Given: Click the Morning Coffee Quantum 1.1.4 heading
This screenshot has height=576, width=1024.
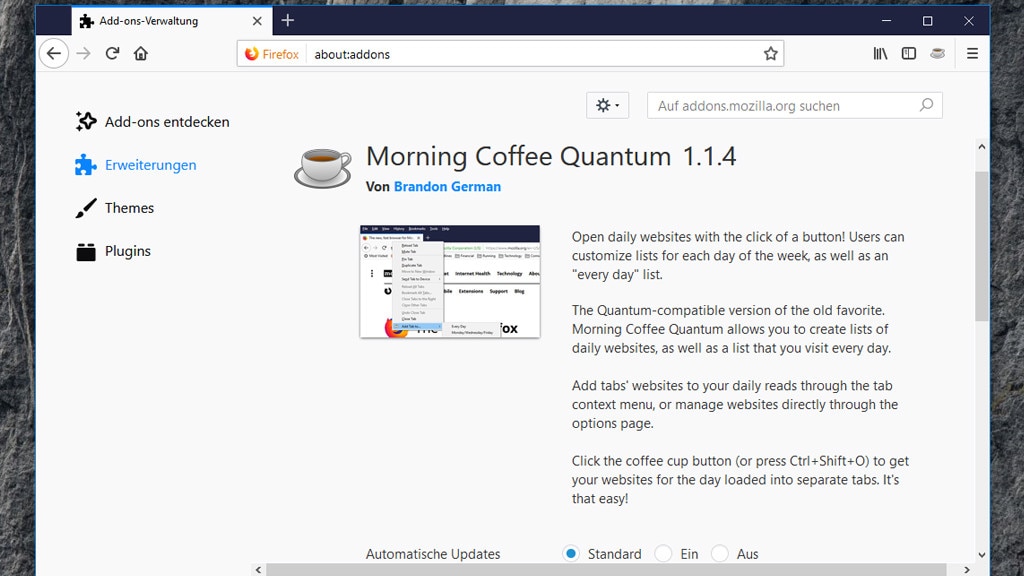Looking at the screenshot, I should (551, 157).
